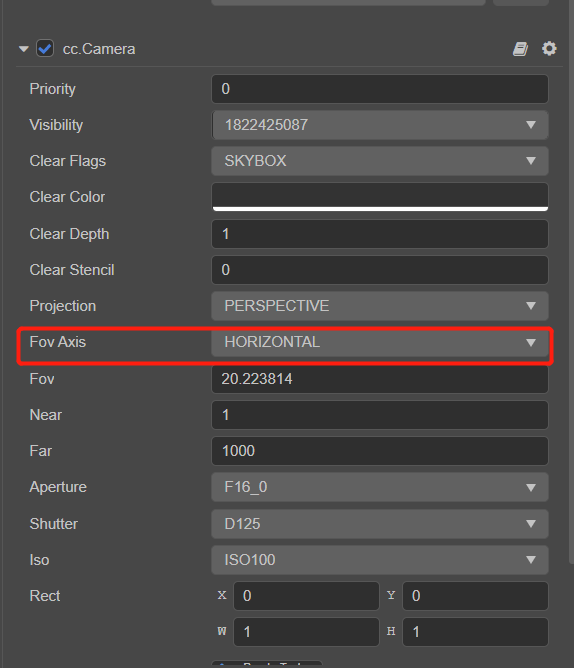Click the Shutter property label

(x=54, y=524)
